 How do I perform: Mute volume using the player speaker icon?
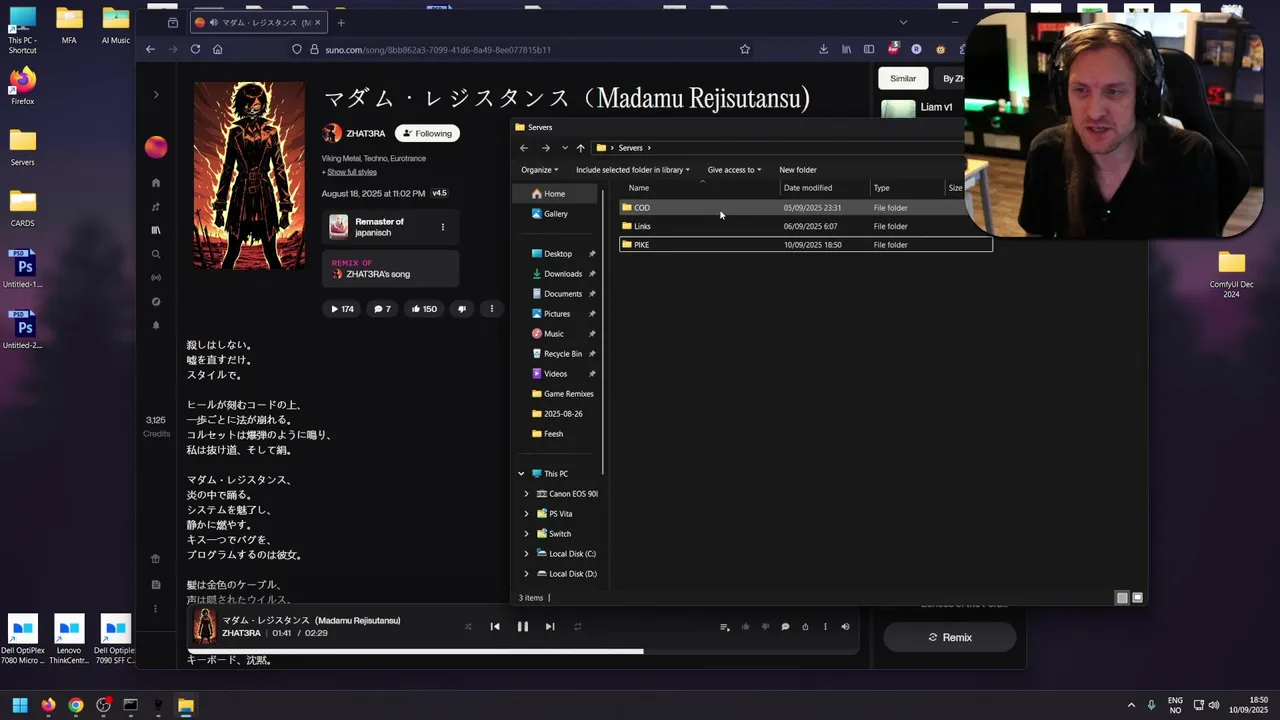point(845,627)
